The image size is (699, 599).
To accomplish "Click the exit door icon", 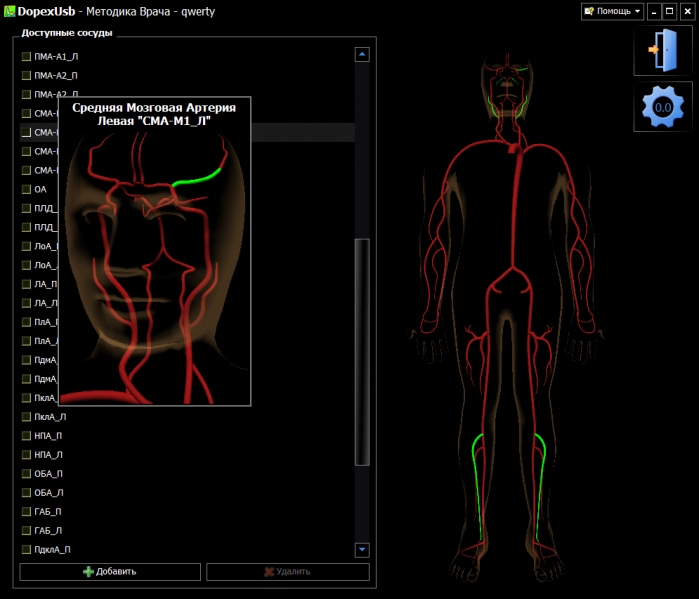I will (662, 51).
